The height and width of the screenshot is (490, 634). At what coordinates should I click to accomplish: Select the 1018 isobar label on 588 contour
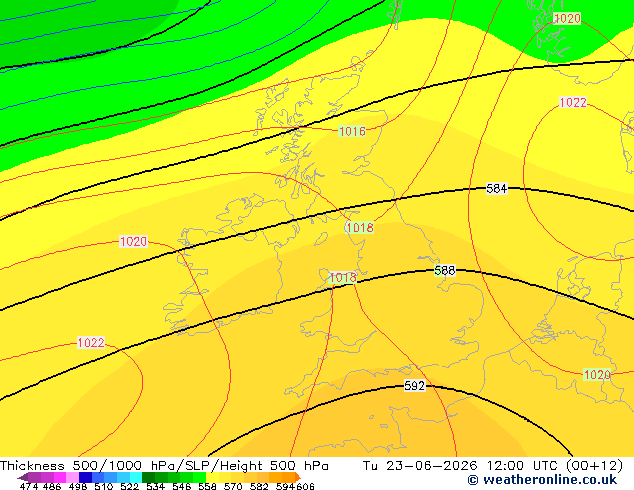click(343, 277)
